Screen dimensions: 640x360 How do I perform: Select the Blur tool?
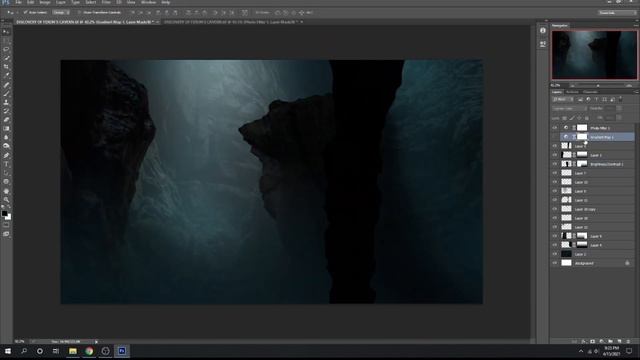6,138
